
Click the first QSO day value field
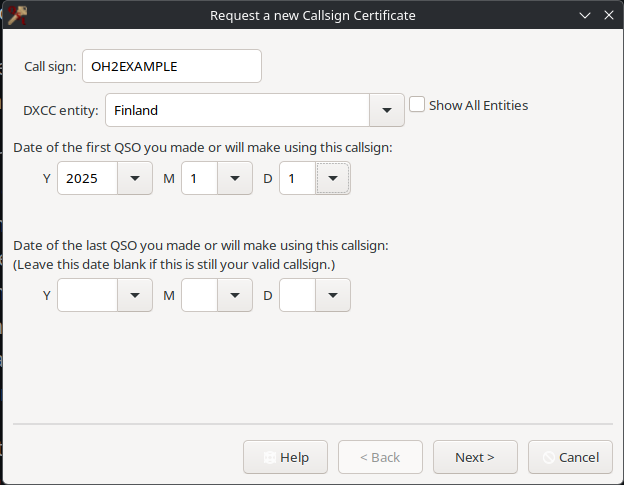(297, 179)
